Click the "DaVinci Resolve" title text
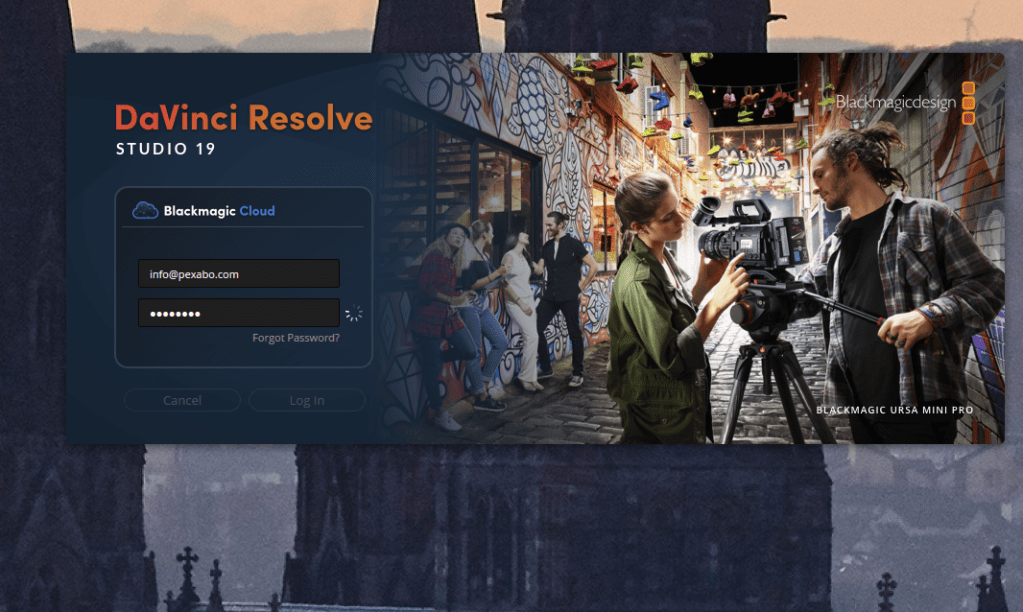The width and height of the screenshot is (1023, 612). tap(244, 118)
